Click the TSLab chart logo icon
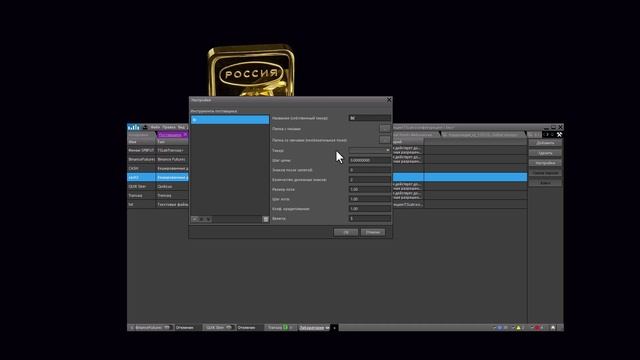This screenshot has width=640, height=360. click(133, 127)
